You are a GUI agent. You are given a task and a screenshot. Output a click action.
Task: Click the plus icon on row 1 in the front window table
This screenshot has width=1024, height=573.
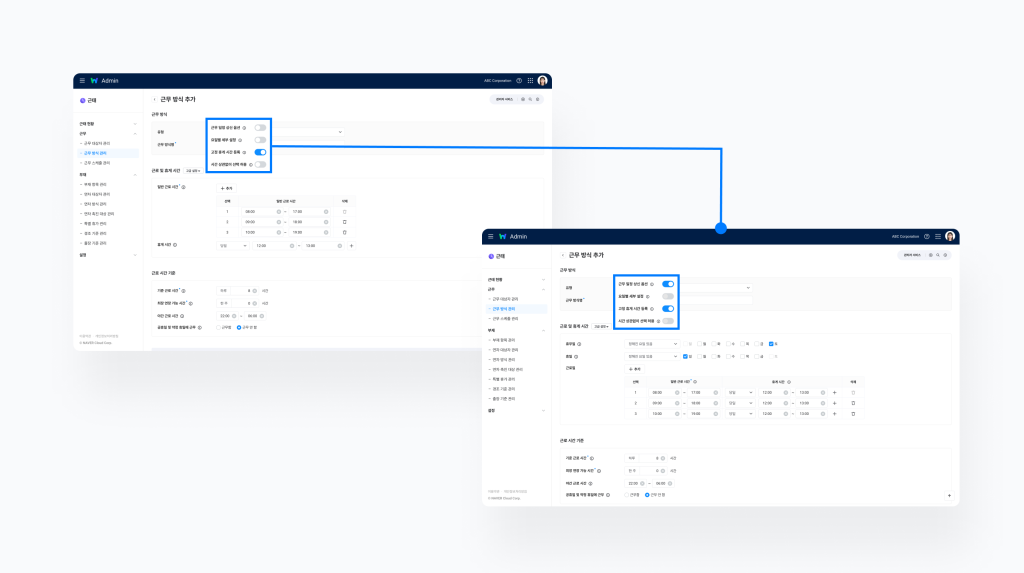(834, 392)
